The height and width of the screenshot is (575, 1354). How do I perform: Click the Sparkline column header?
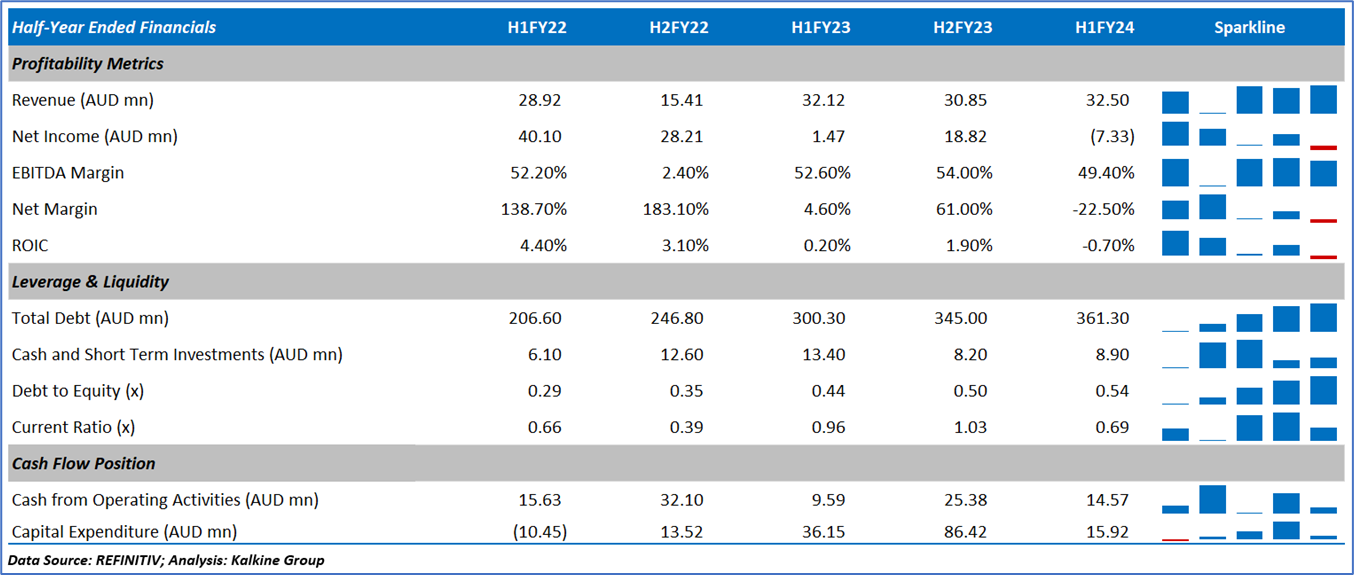(x=1249, y=28)
